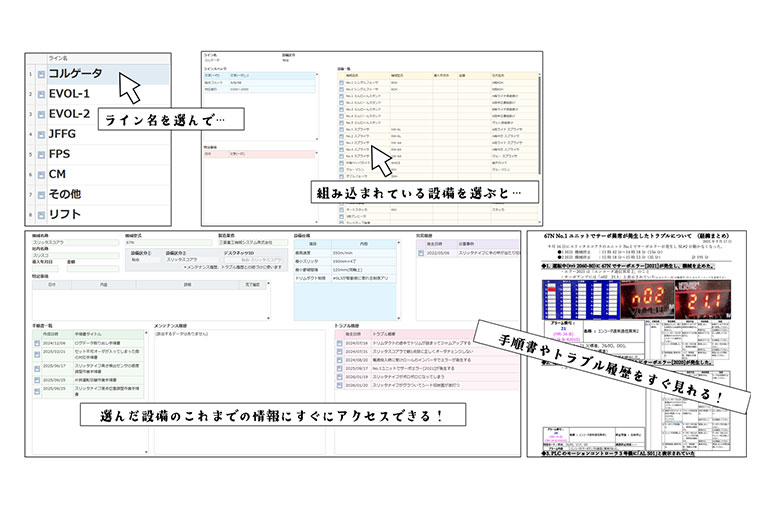Open the JFFG row document icon

pos(39,134)
